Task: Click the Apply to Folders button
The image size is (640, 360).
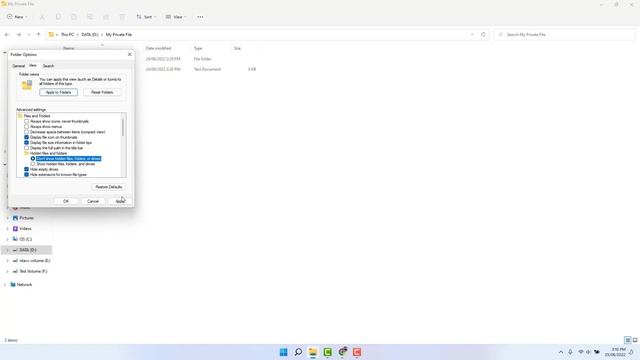Action: coord(58,92)
